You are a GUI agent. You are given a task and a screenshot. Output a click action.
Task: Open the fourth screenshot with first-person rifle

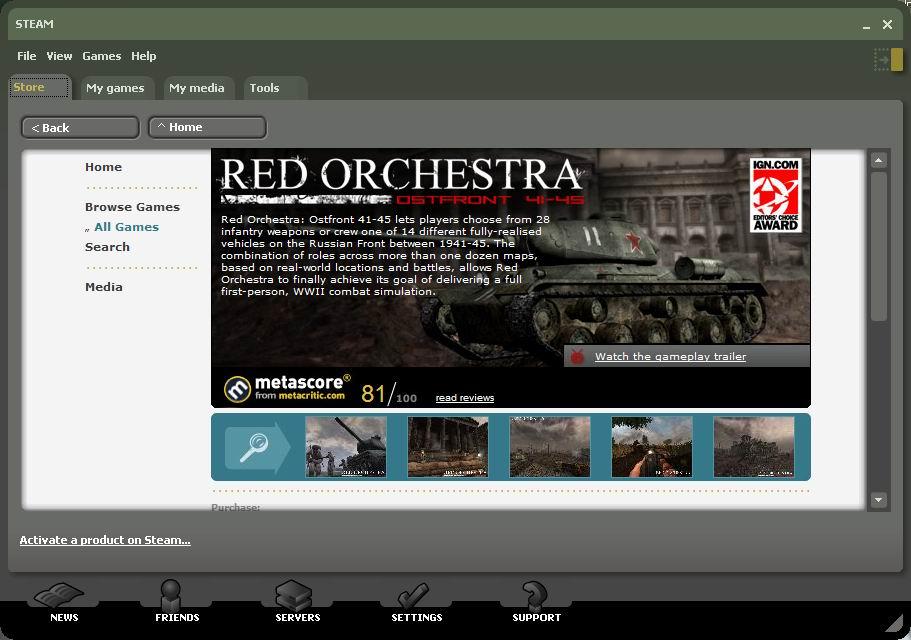[652, 447]
